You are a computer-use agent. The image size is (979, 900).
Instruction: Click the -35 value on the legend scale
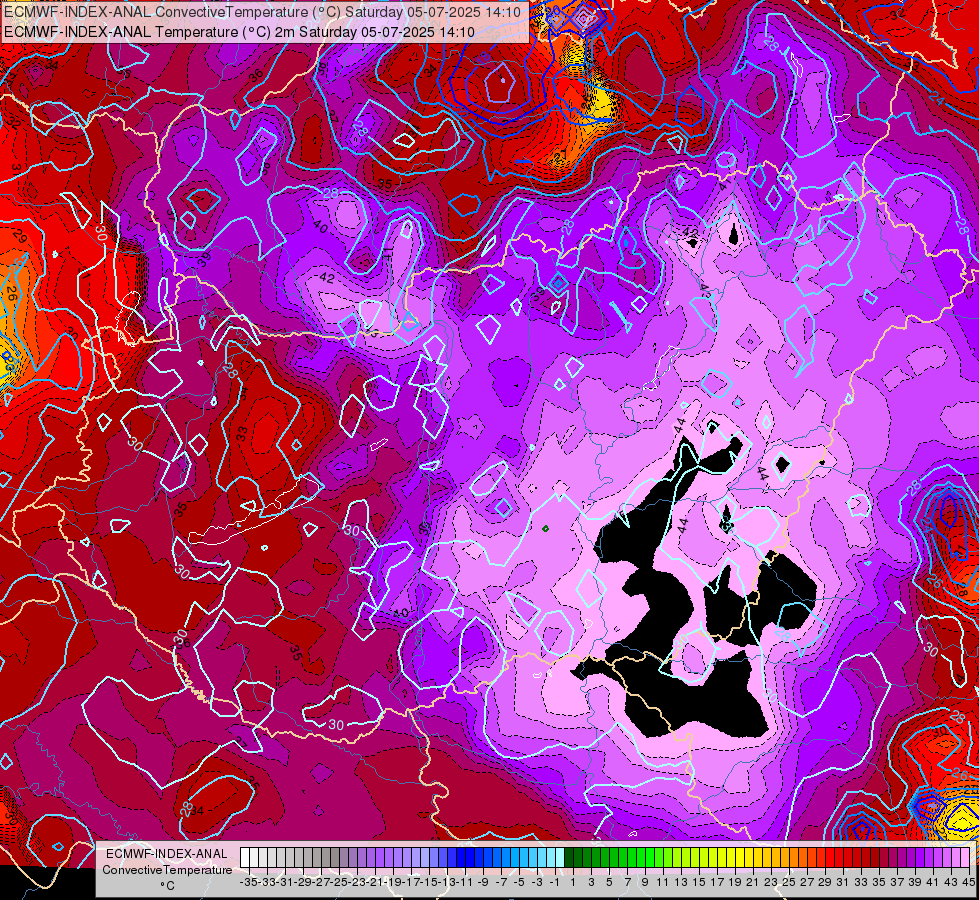pyautogui.click(x=248, y=882)
